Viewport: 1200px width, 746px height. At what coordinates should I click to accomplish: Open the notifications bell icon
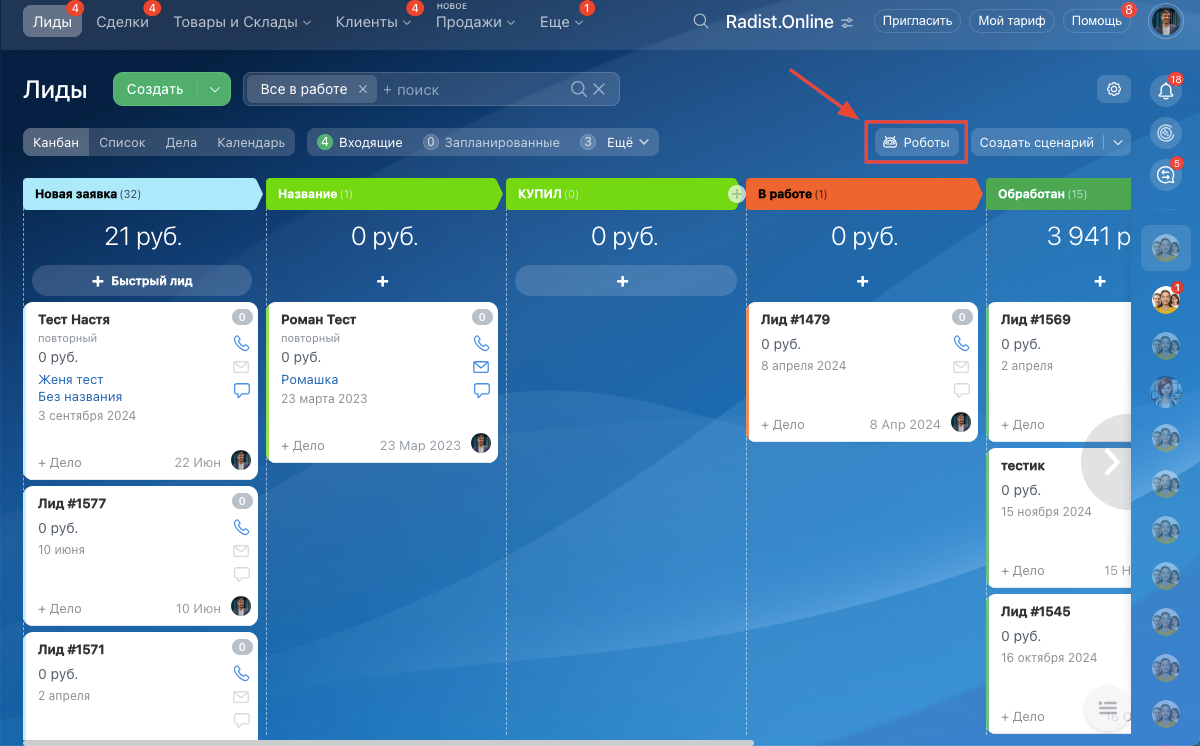point(1165,91)
